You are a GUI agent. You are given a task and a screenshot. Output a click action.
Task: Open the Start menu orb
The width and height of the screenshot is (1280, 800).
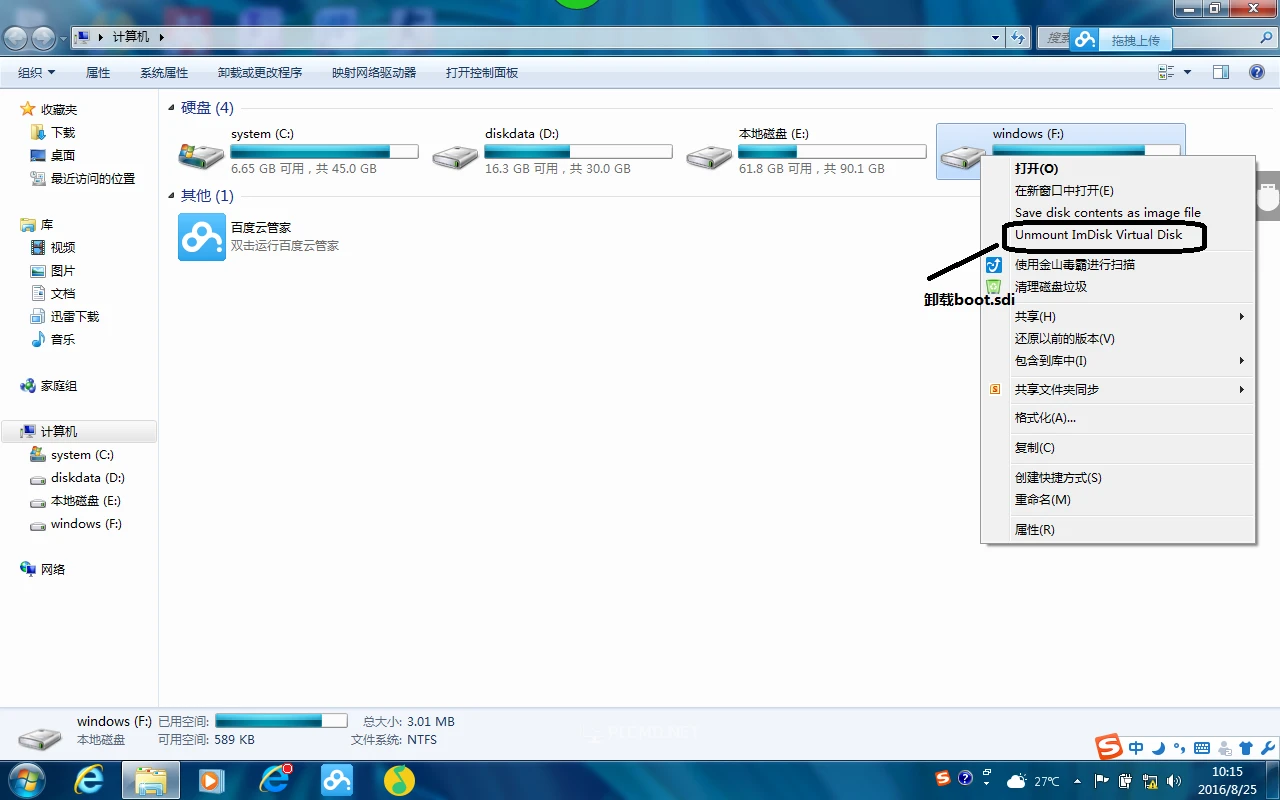coord(26,779)
